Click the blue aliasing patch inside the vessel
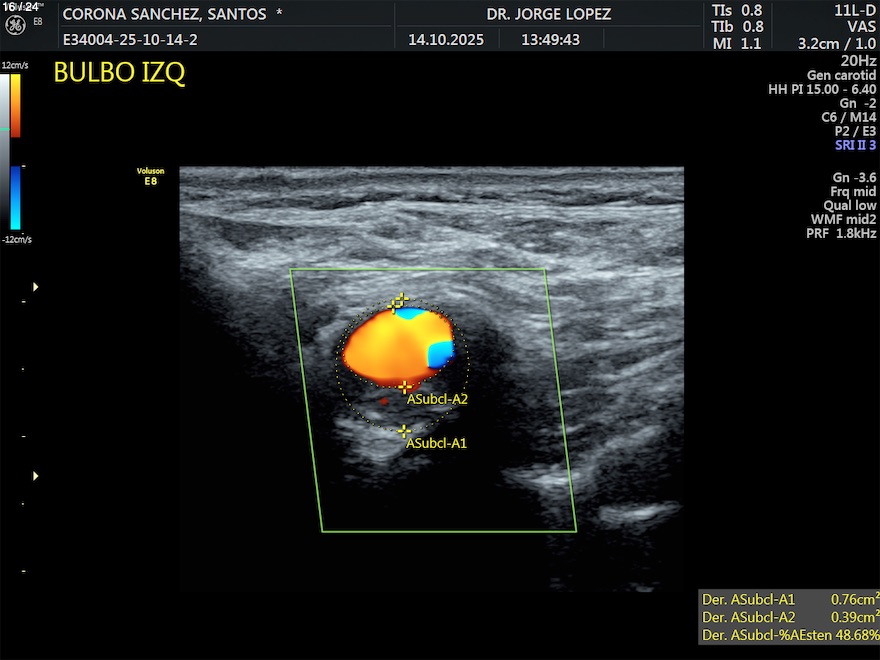Screen dimensions: 880x660 tap(440, 353)
